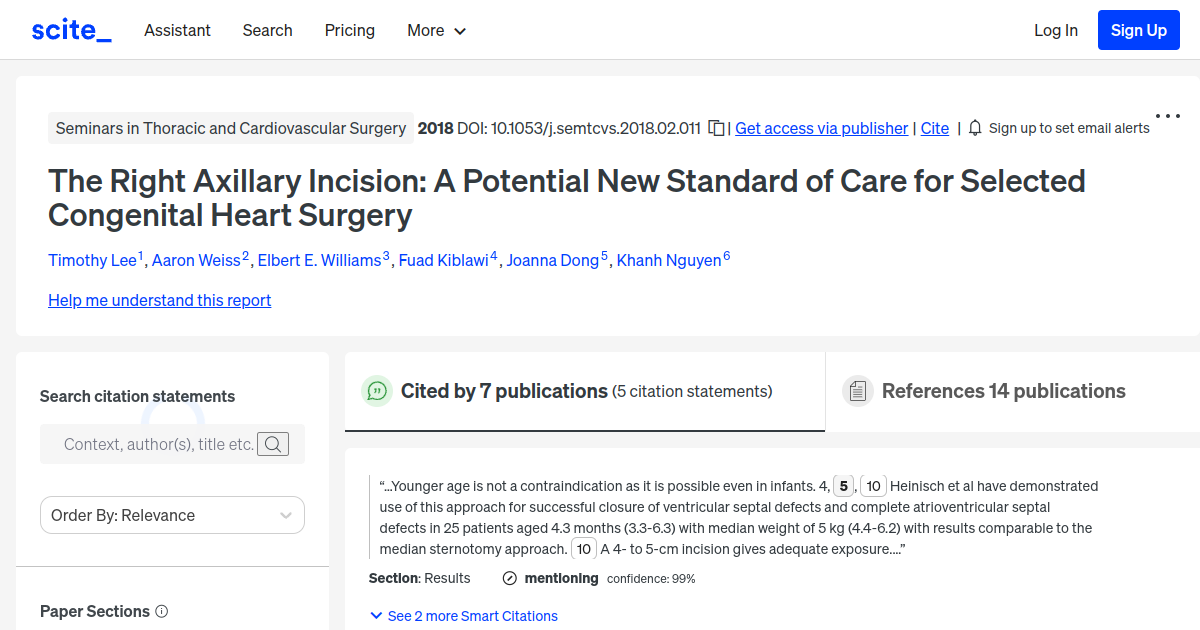This screenshot has width=1200, height=630.
Task: Click the document icon beside References
Action: tap(858, 390)
